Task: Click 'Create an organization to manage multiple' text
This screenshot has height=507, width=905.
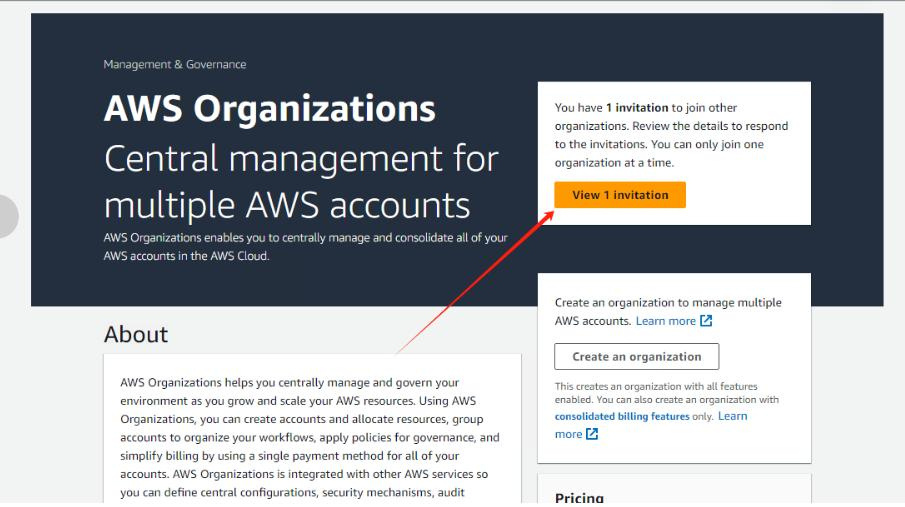Action: (x=668, y=303)
